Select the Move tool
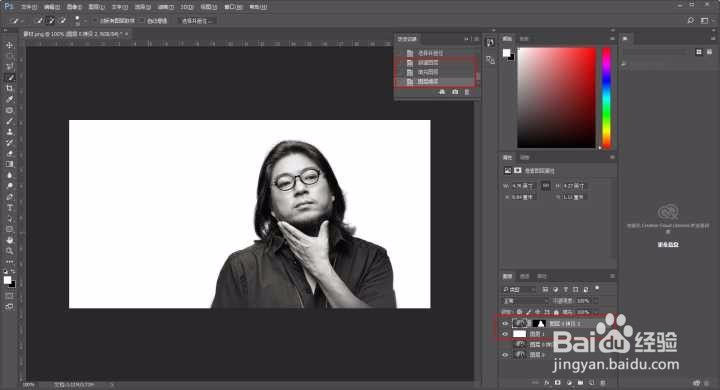The height and width of the screenshot is (390, 720). coord(9,45)
